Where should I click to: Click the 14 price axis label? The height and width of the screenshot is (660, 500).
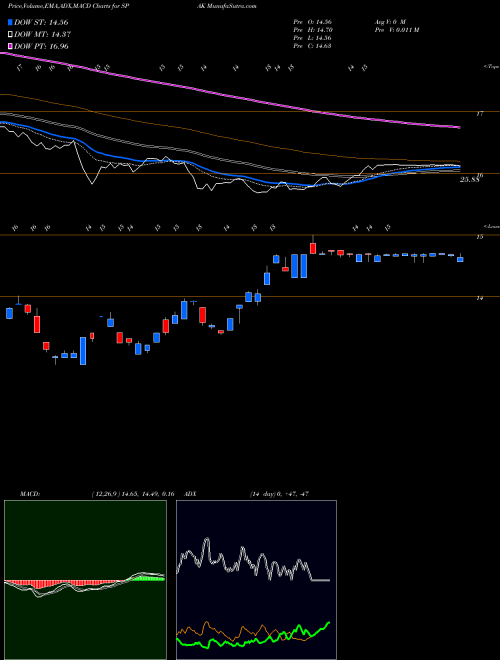(x=479, y=298)
